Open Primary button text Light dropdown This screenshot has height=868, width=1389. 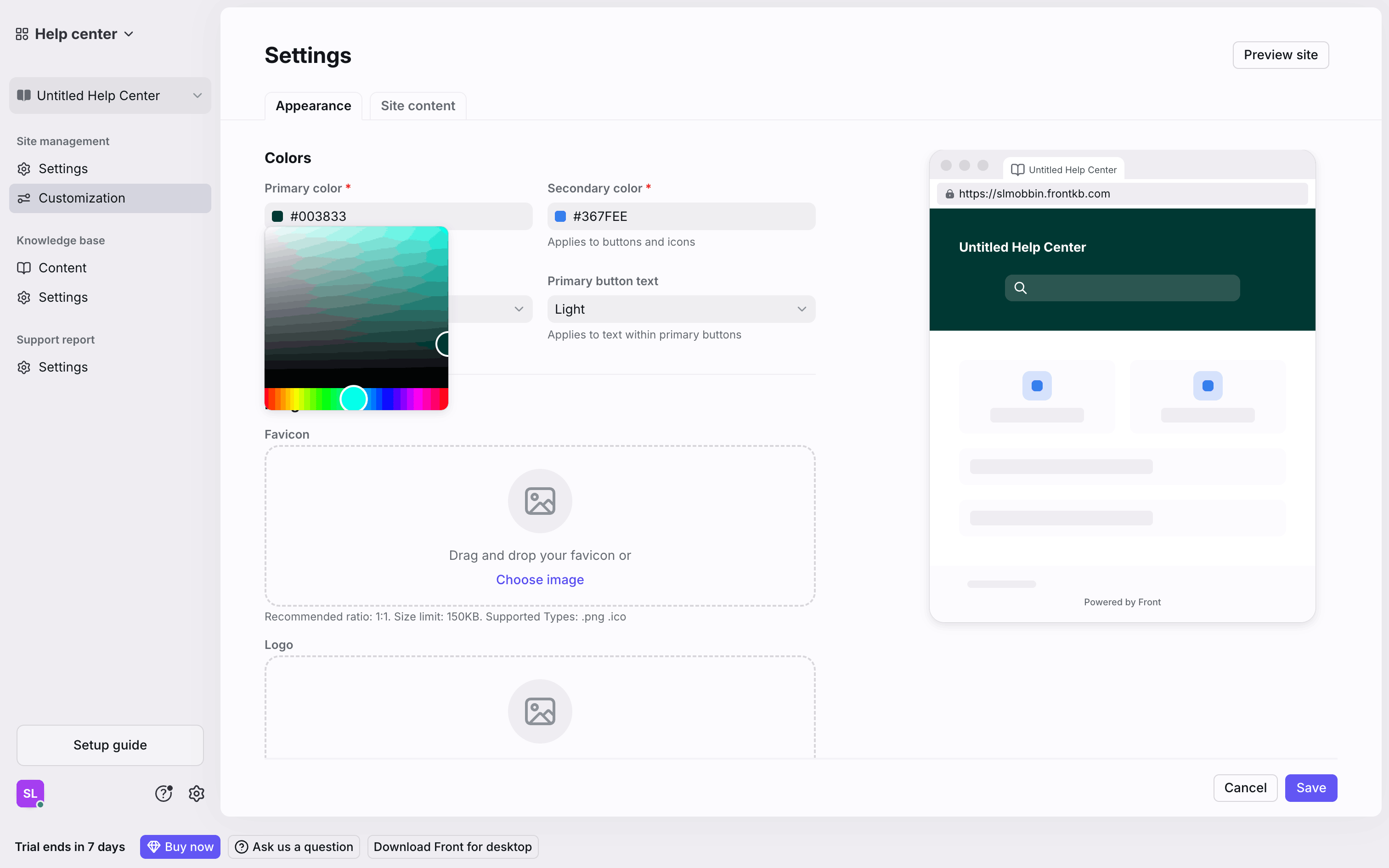pos(681,310)
